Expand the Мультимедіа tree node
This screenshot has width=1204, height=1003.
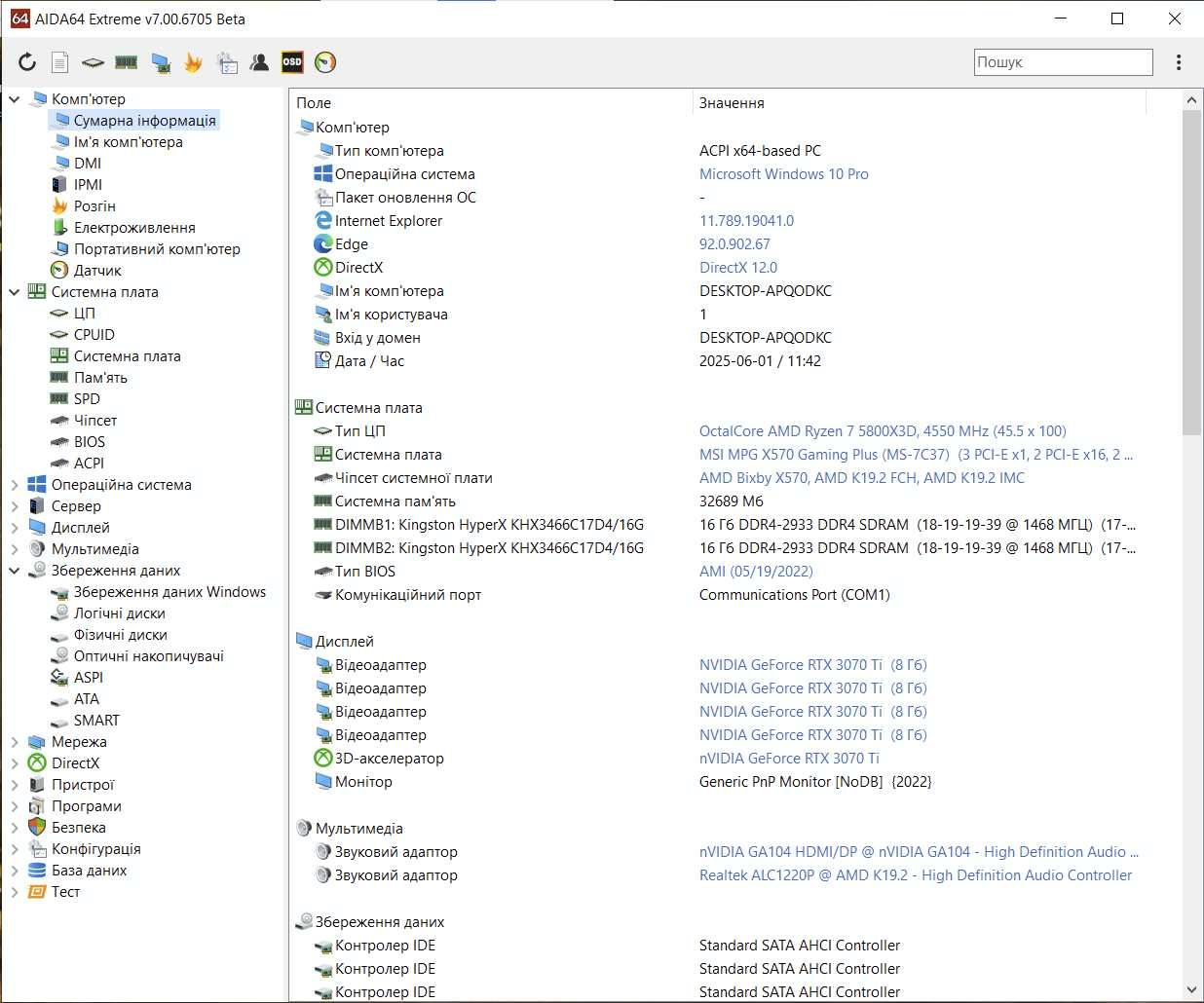(15, 548)
